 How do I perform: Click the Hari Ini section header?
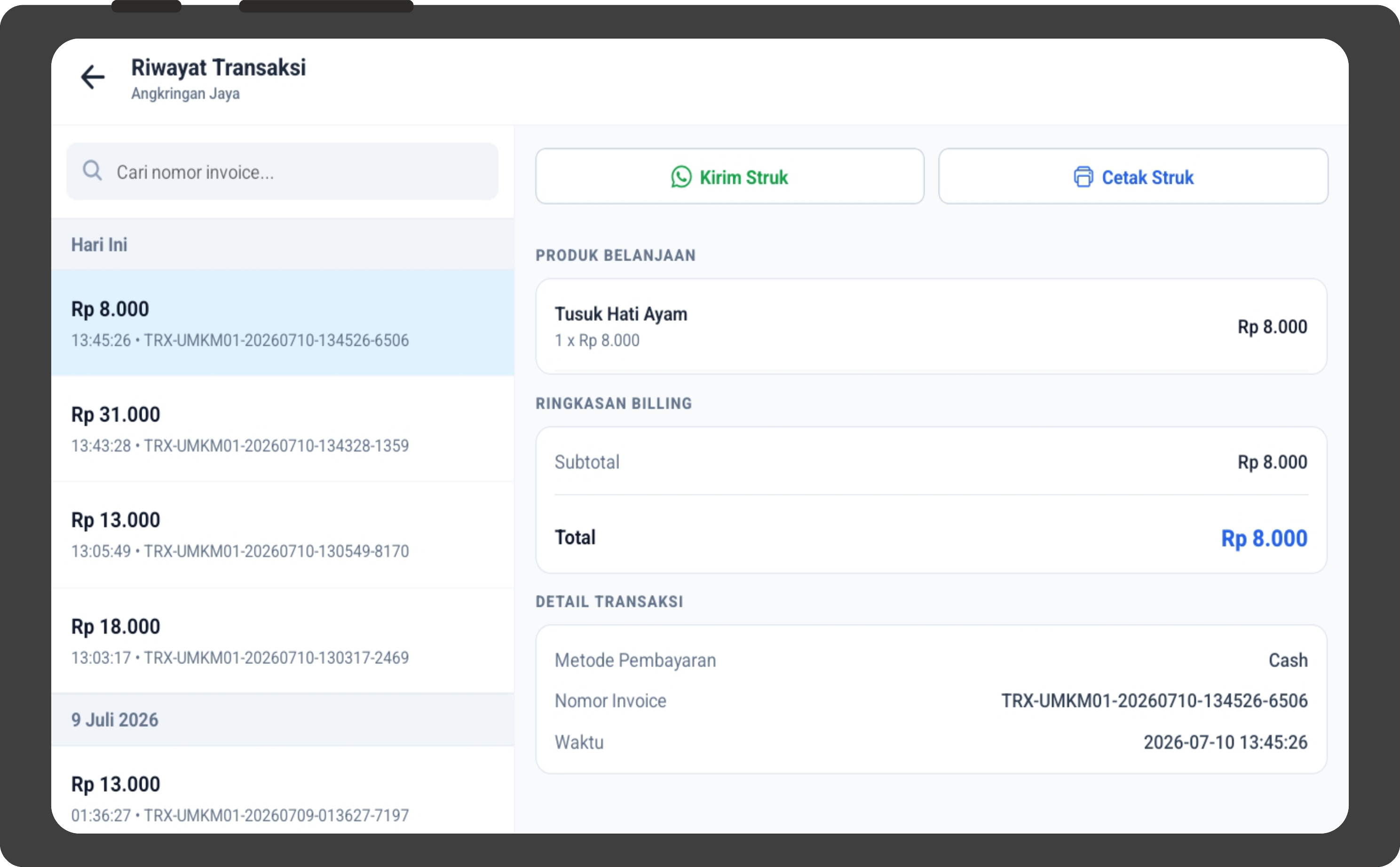click(283, 245)
